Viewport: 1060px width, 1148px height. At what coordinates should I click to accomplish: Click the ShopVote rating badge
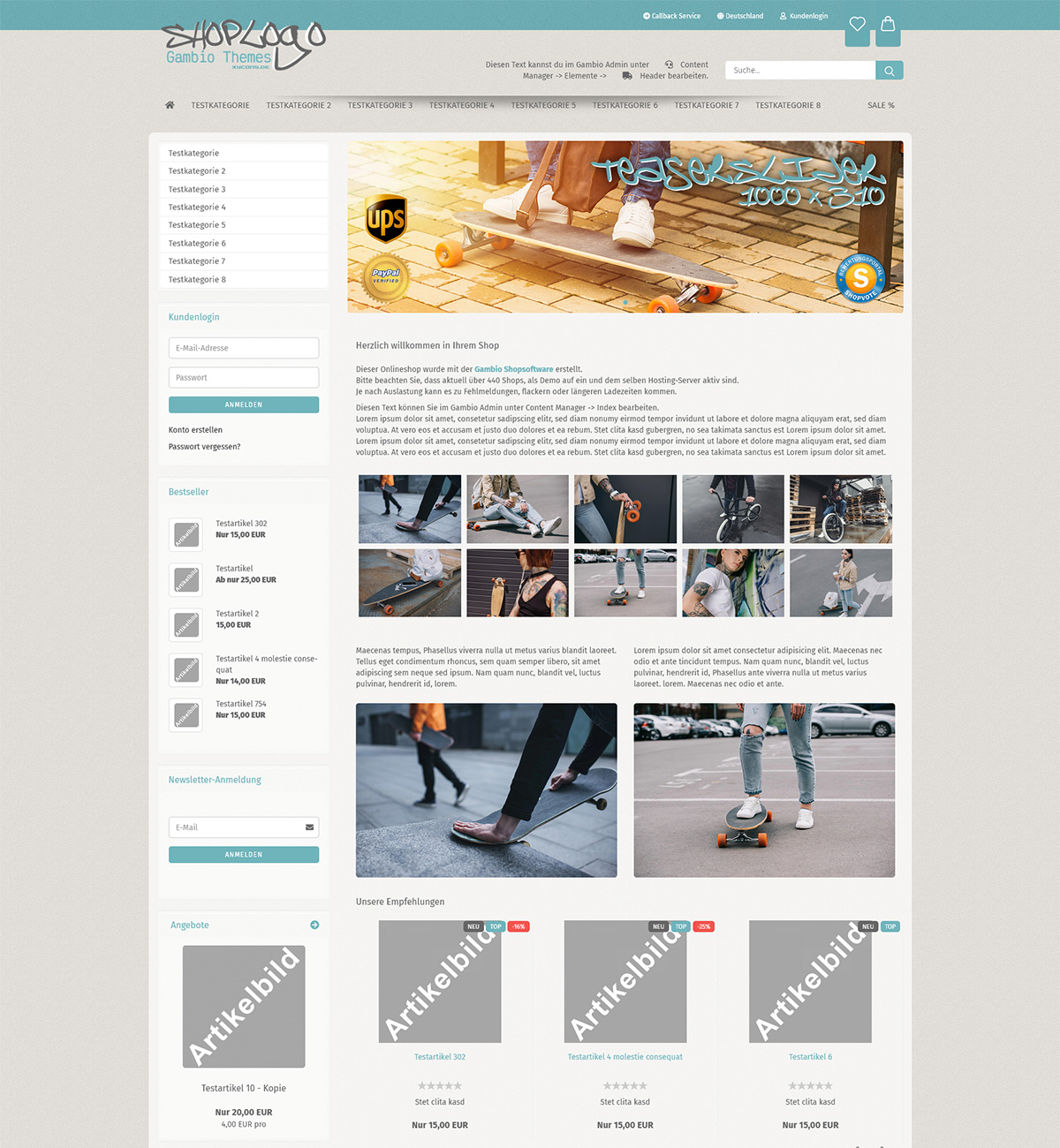(x=860, y=279)
